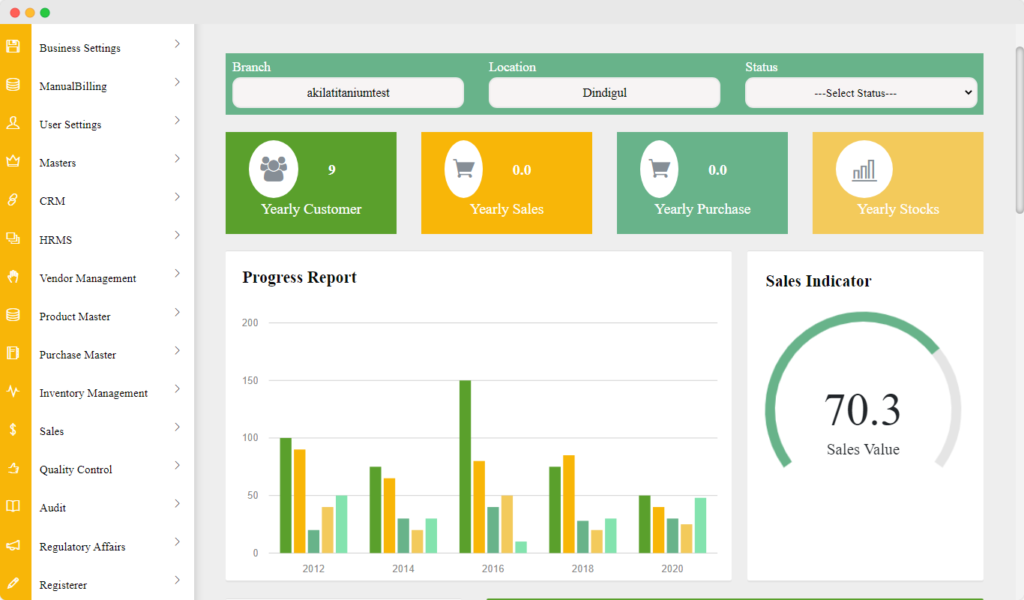Click the green macOS fullscreen window button
This screenshot has height=600, width=1024.
[x=45, y=12]
